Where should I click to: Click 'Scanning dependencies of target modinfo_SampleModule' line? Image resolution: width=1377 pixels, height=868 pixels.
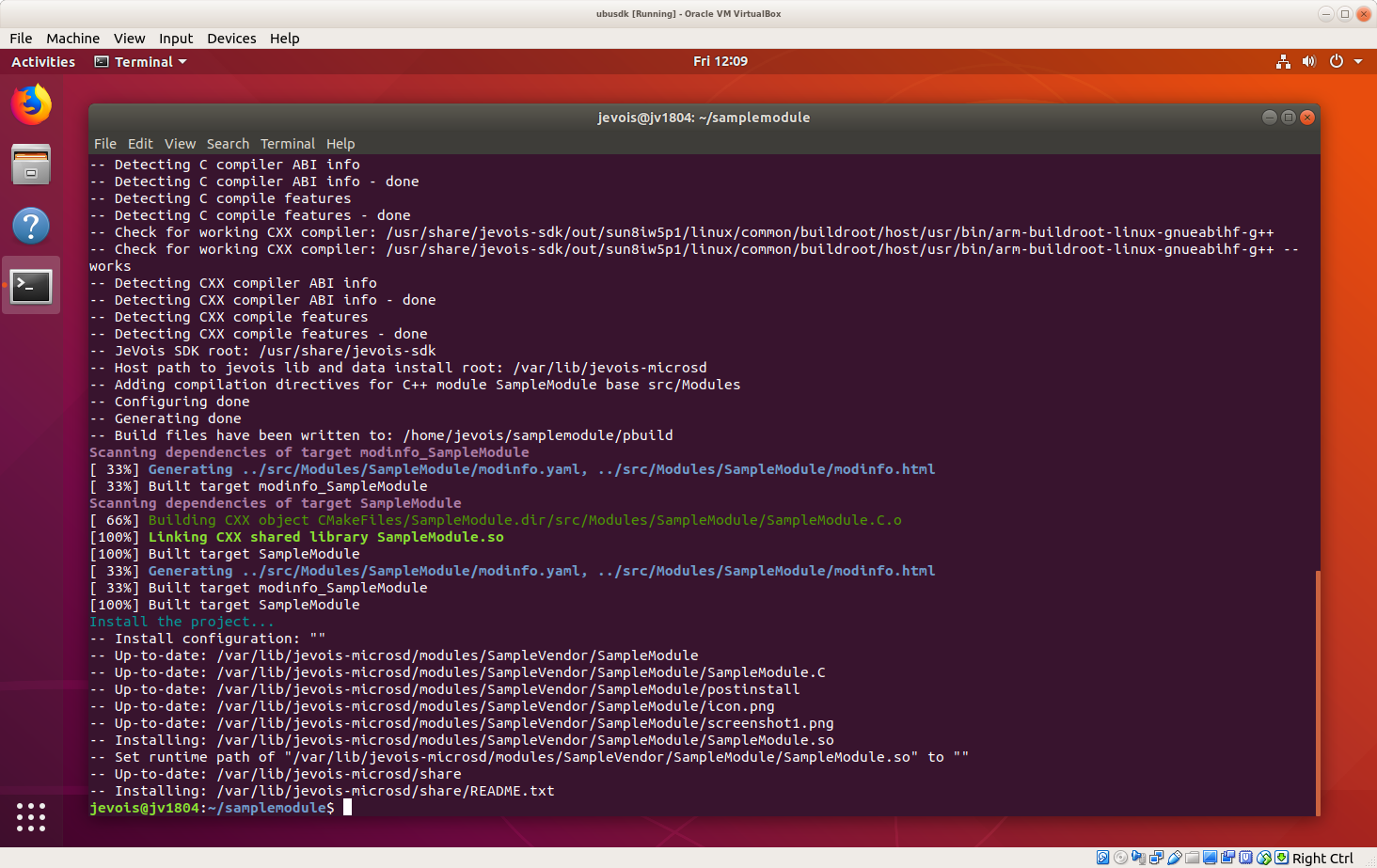coord(309,452)
